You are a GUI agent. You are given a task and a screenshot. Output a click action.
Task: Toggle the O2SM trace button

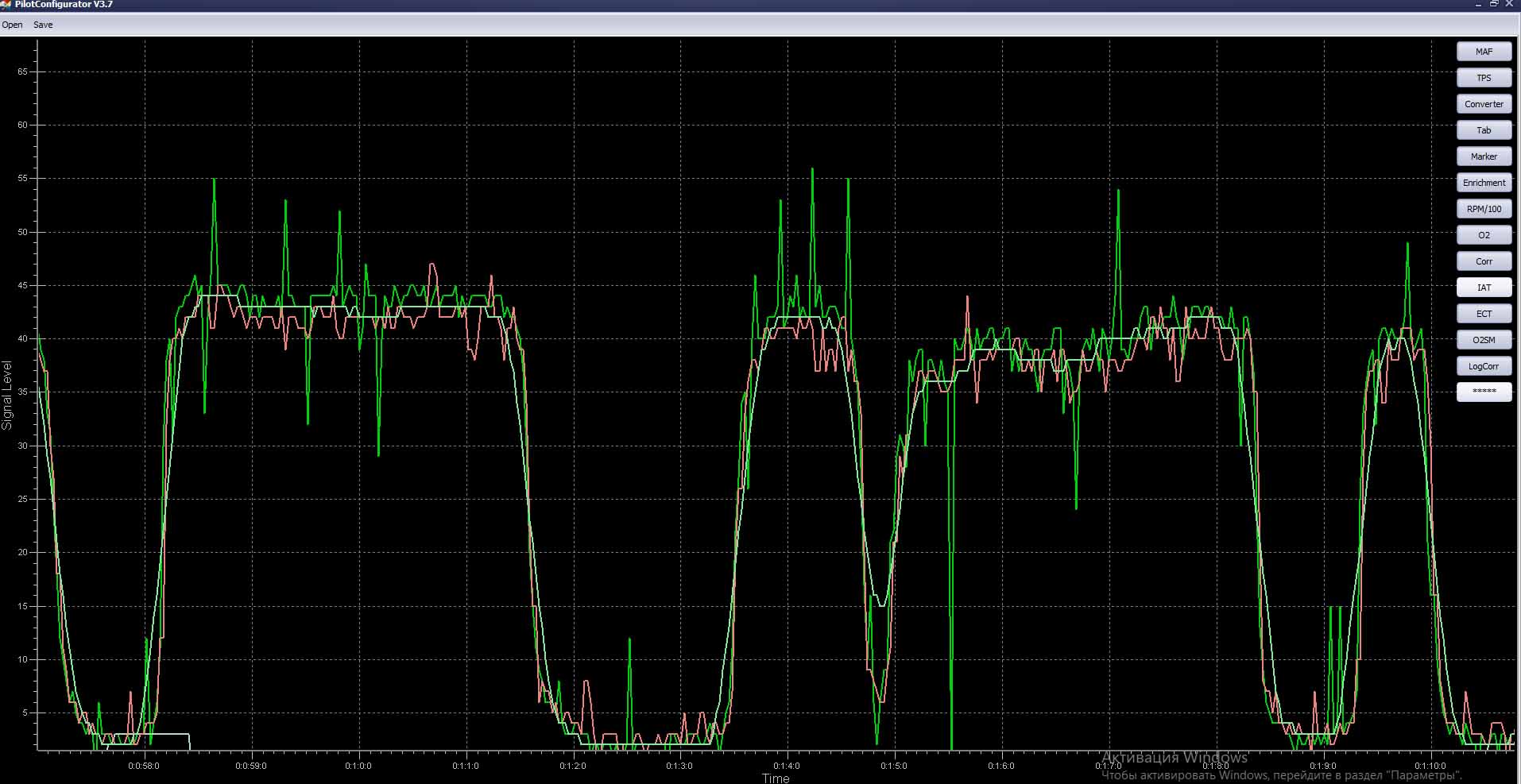click(1484, 340)
